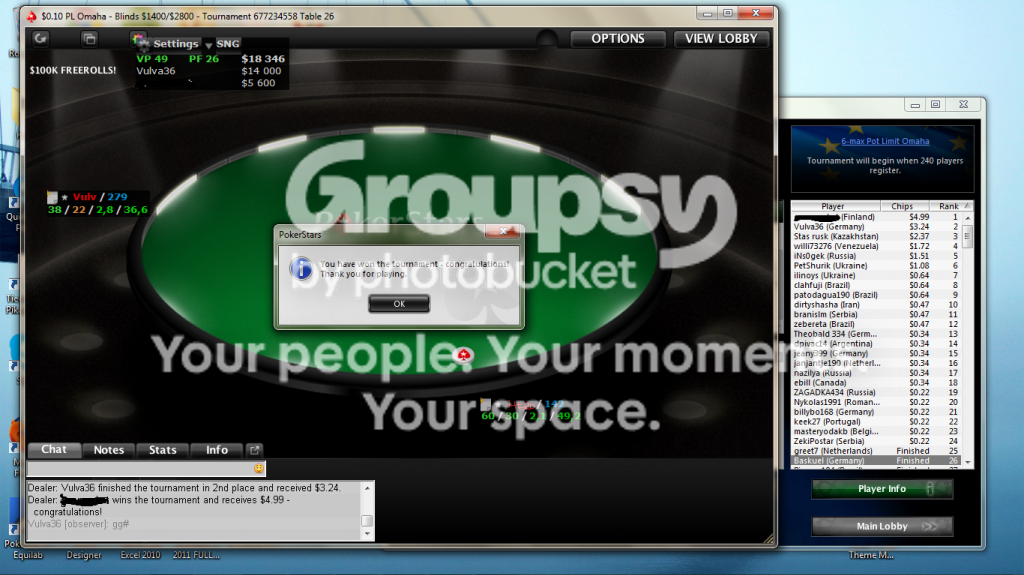
Task: Click the $100K FREEROLLS! banner
Action: [72, 70]
